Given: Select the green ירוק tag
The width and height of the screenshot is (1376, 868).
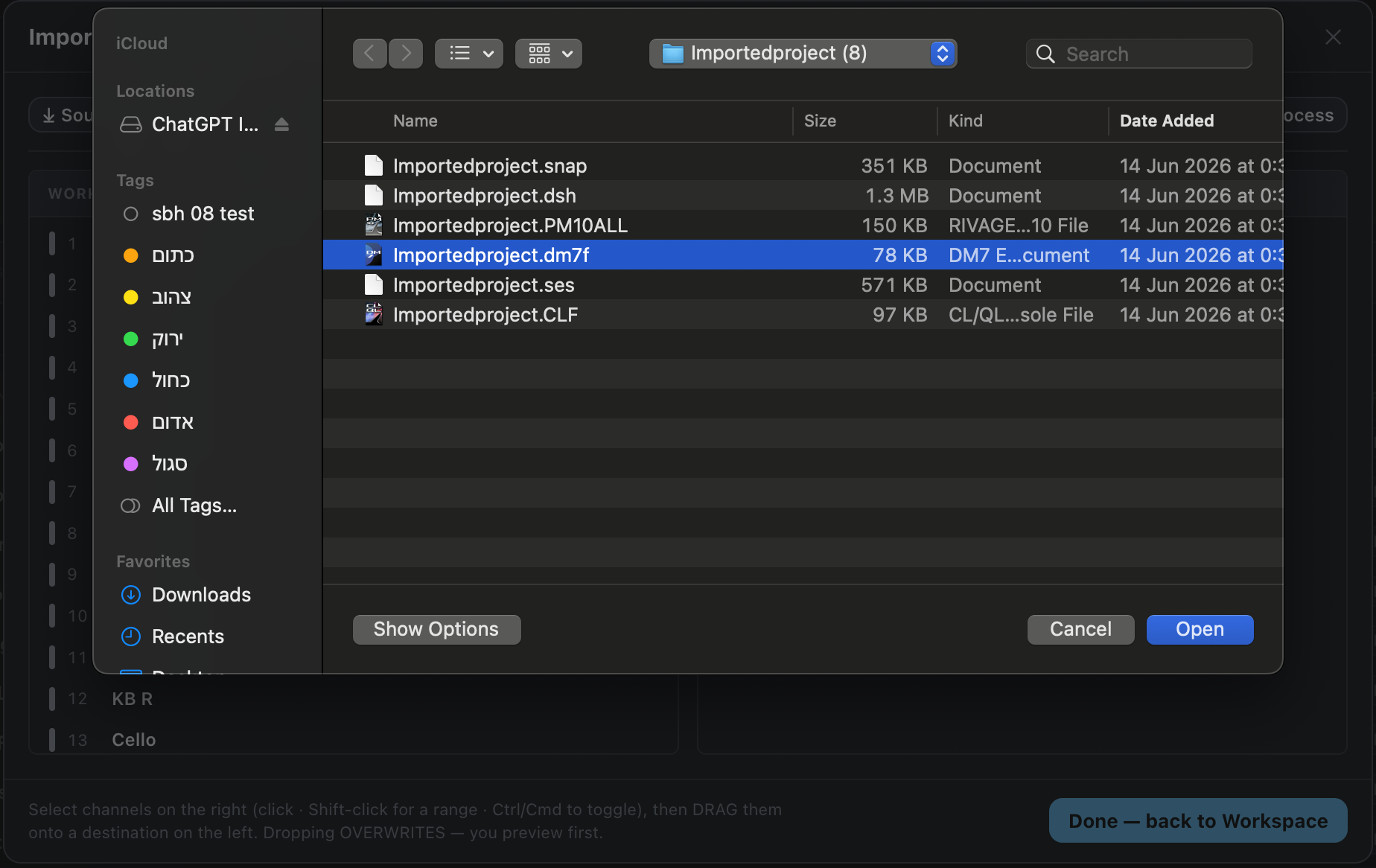Looking at the screenshot, I should pos(153,339).
